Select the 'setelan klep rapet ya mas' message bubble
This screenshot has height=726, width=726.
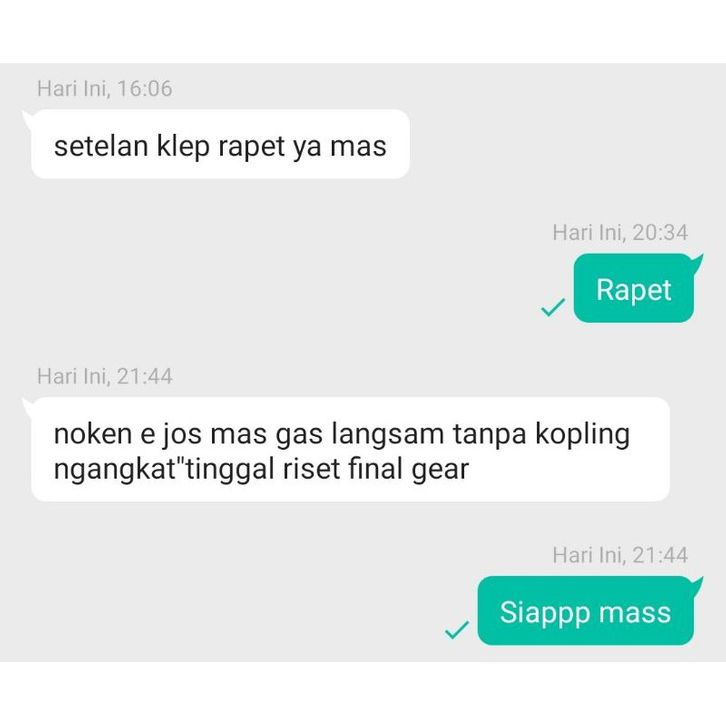(220, 144)
